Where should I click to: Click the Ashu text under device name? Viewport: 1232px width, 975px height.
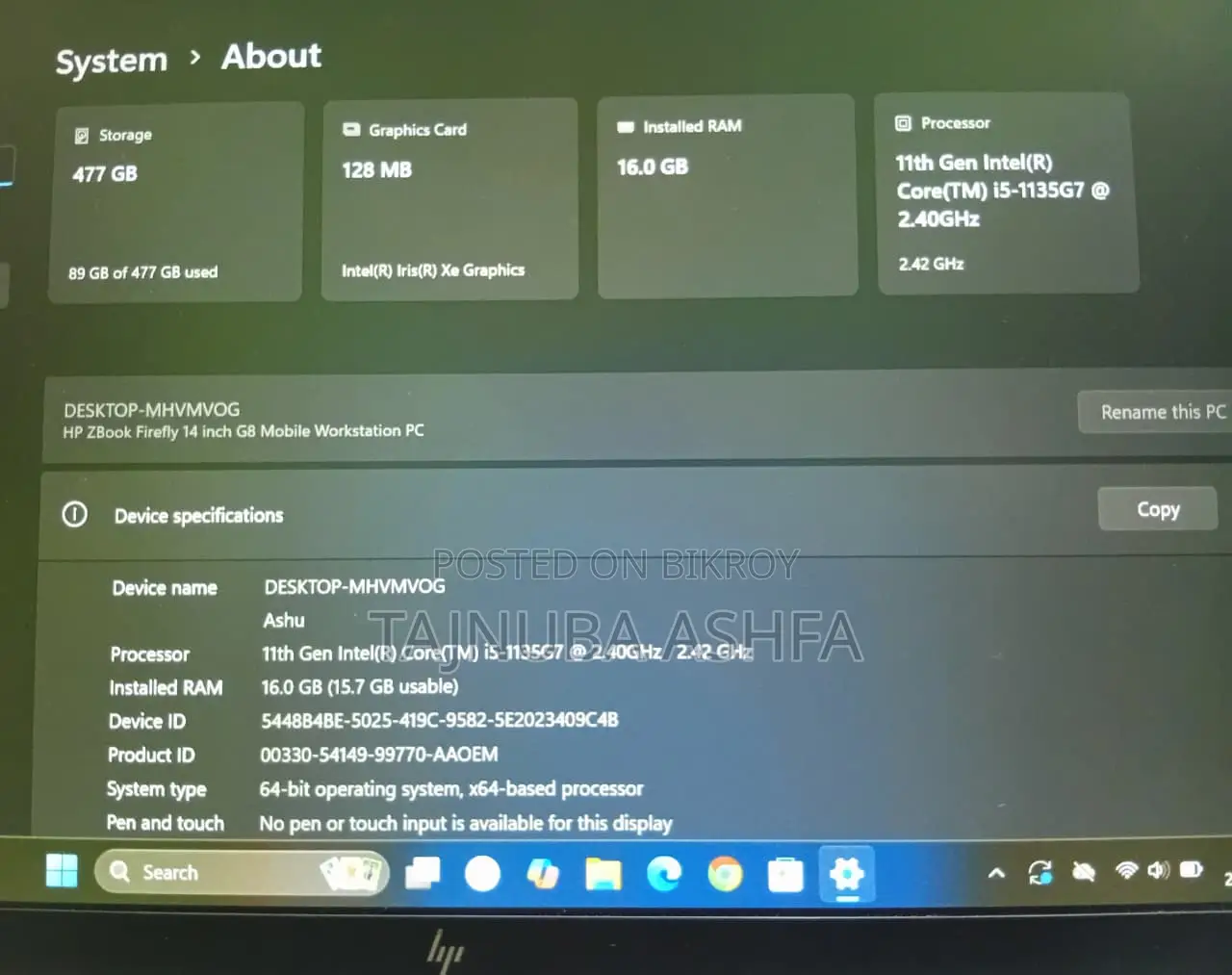(284, 621)
